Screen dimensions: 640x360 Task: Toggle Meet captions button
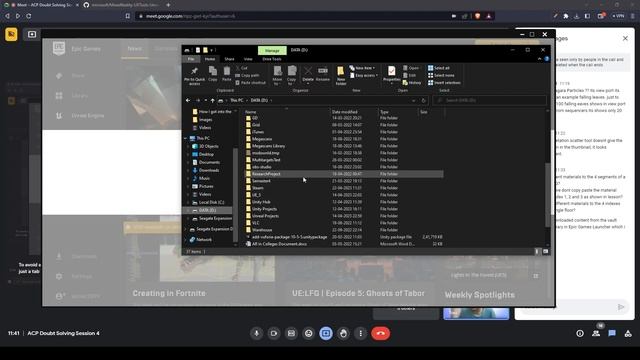291,333
